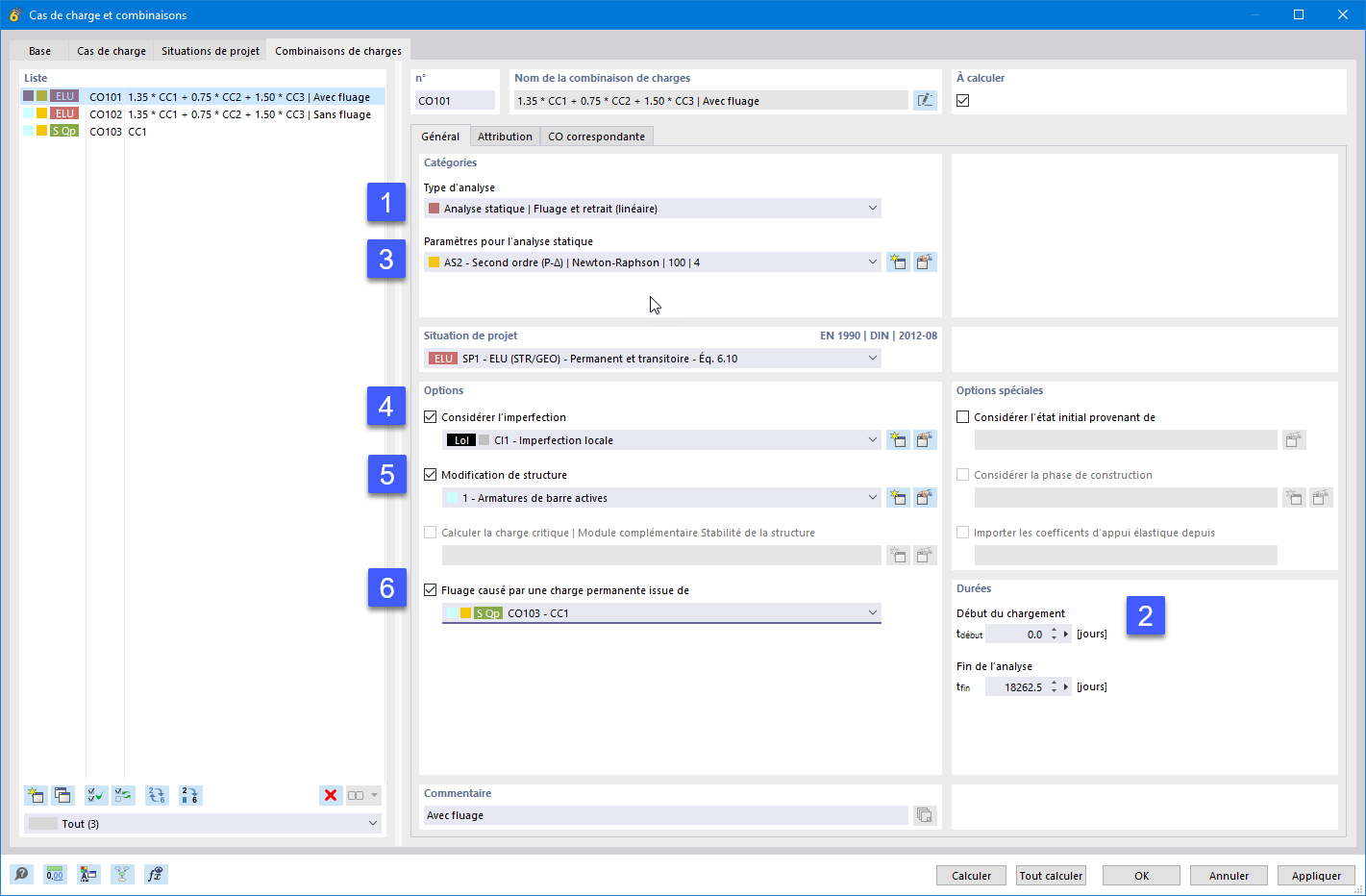
Task: Open the comment library icon
Action: tap(925, 815)
